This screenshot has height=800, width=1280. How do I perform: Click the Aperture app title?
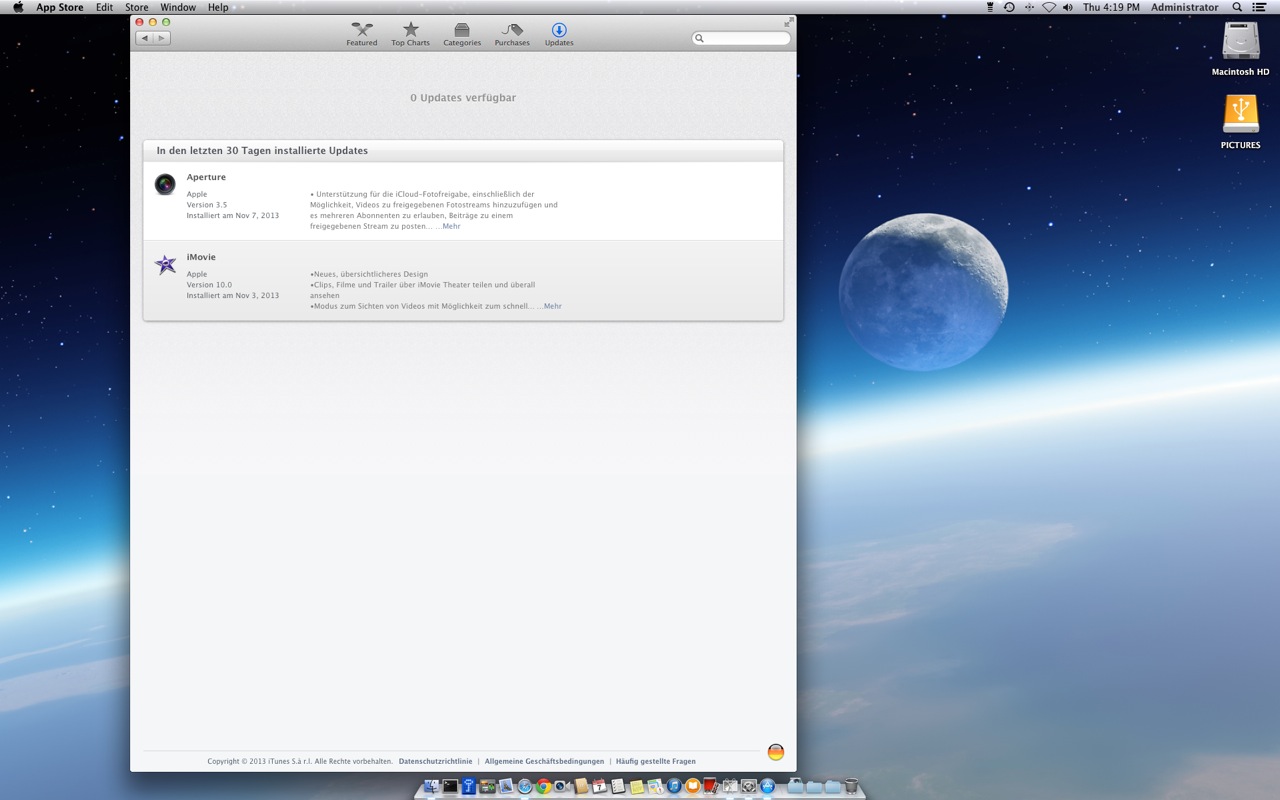(206, 177)
